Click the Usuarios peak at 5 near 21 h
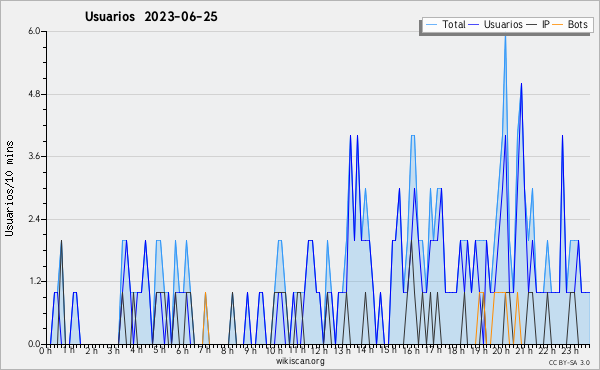The image size is (600, 370). click(x=521, y=84)
